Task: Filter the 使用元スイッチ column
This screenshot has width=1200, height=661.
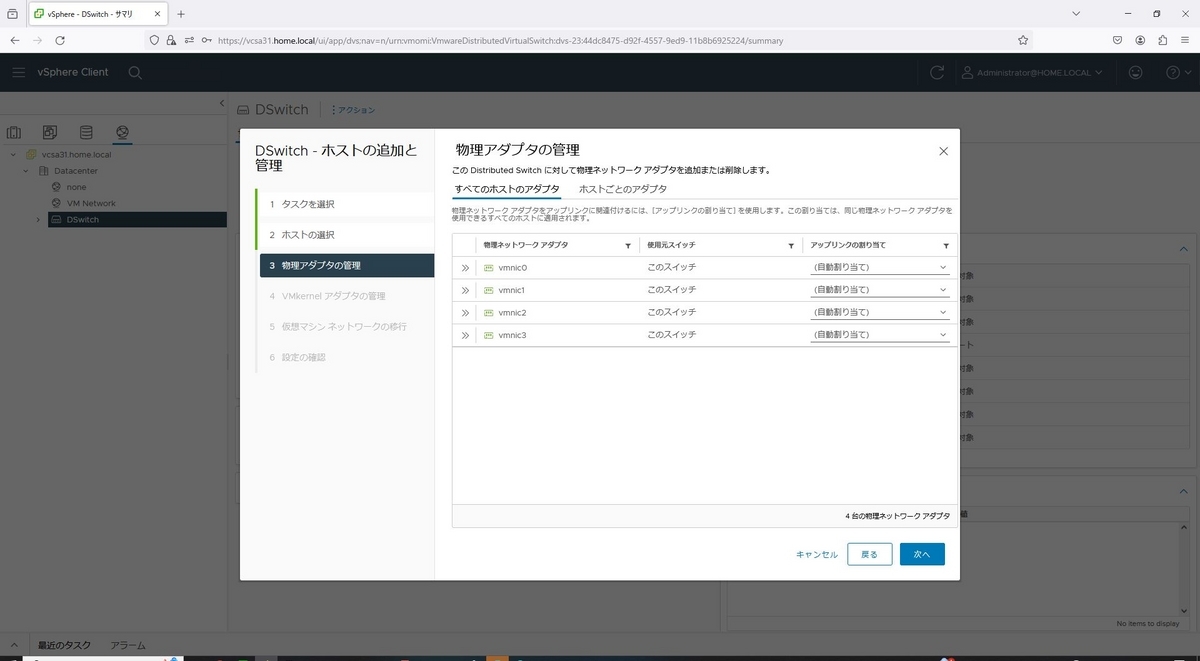Action: click(791, 245)
